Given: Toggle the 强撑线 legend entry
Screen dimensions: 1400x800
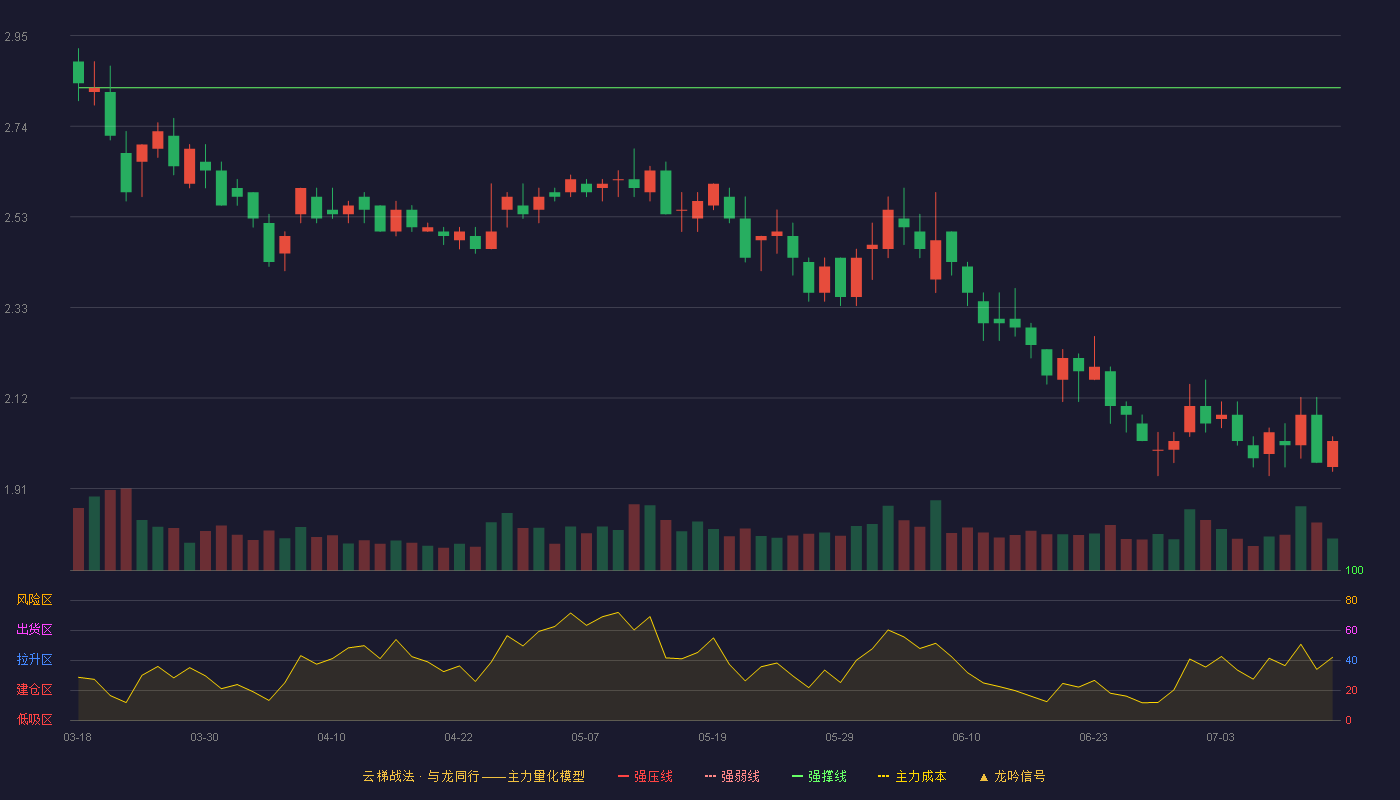Looking at the screenshot, I should pos(819,776).
